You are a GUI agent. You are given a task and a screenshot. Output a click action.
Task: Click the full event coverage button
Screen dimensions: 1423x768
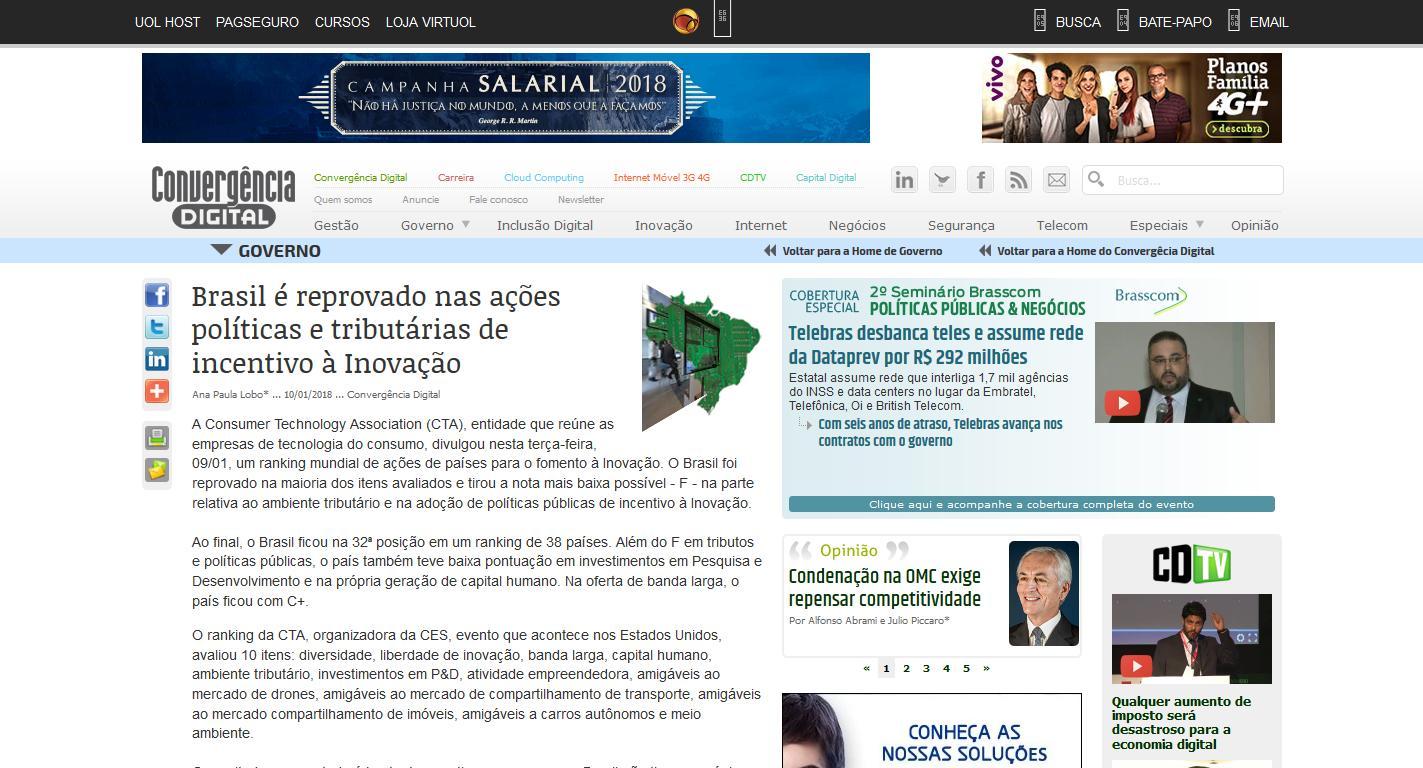[1031, 504]
